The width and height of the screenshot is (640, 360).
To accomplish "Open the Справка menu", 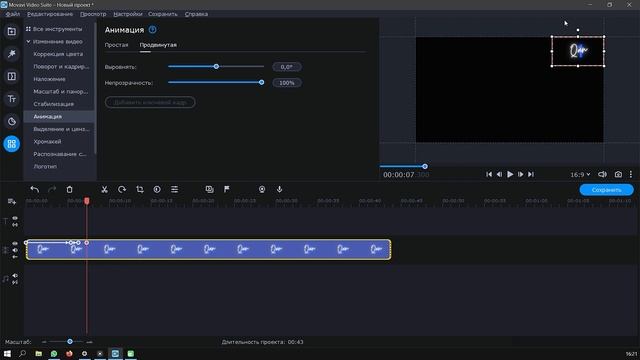I will 196,14.
